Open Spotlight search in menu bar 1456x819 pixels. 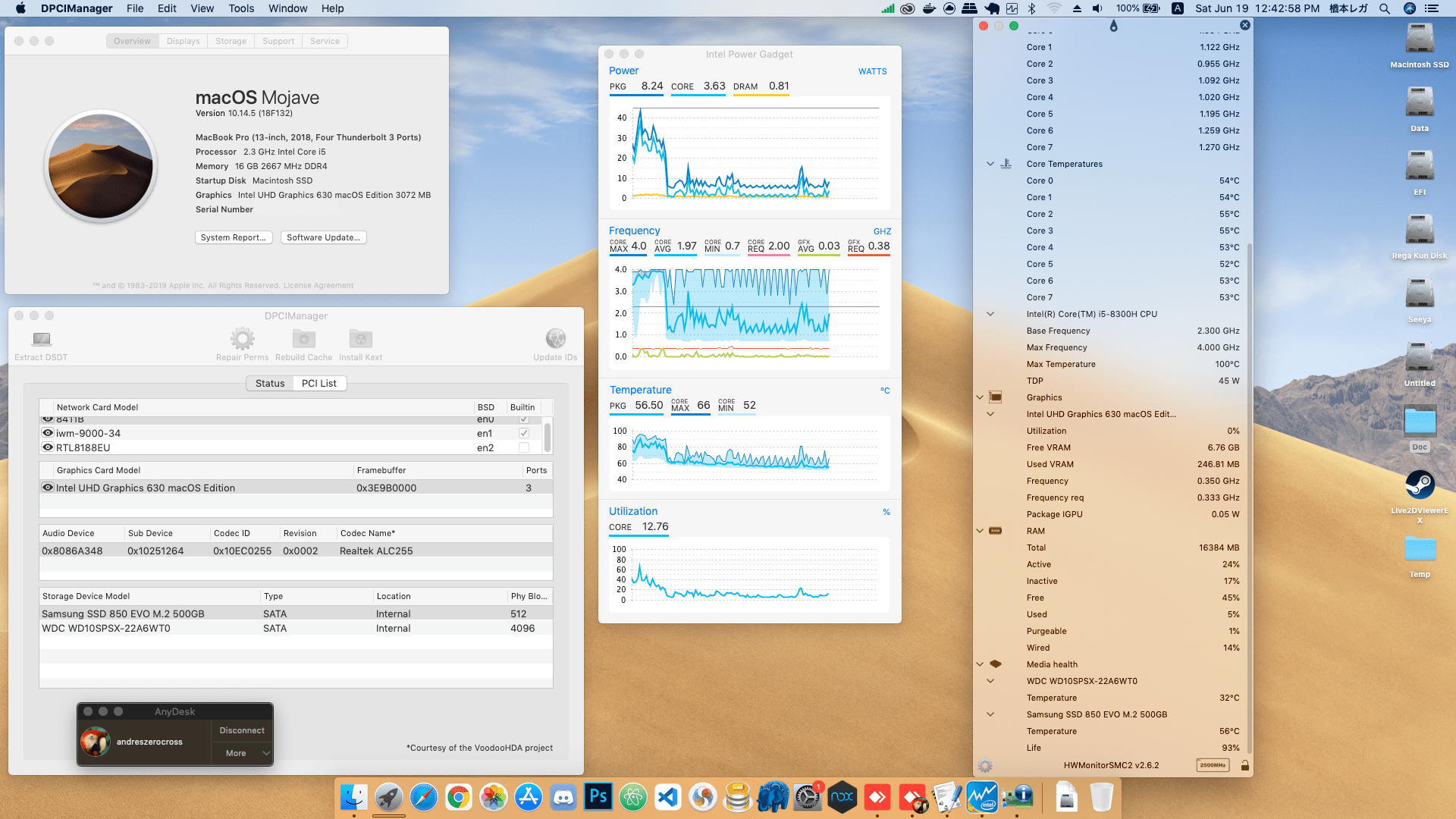tap(1385, 8)
